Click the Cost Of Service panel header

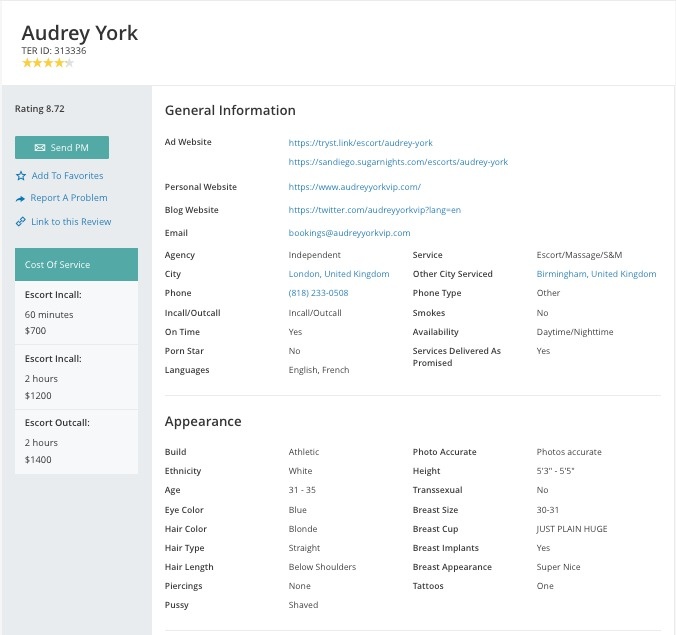(x=76, y=265)
